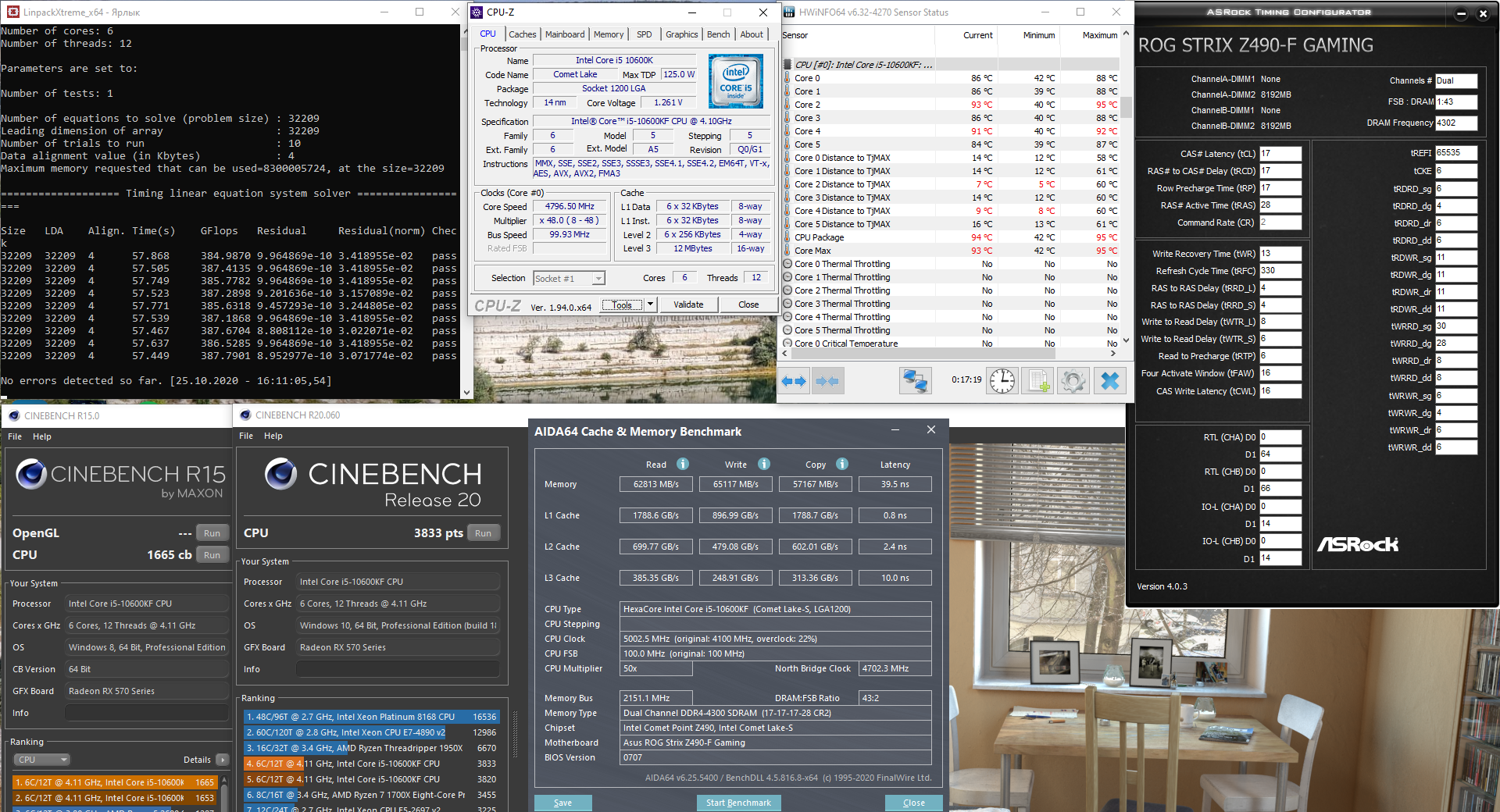The image size is (1500, 812).
Task: Click thermometer icon beside Core Max sensor
Action: click(x=787, y=251)
